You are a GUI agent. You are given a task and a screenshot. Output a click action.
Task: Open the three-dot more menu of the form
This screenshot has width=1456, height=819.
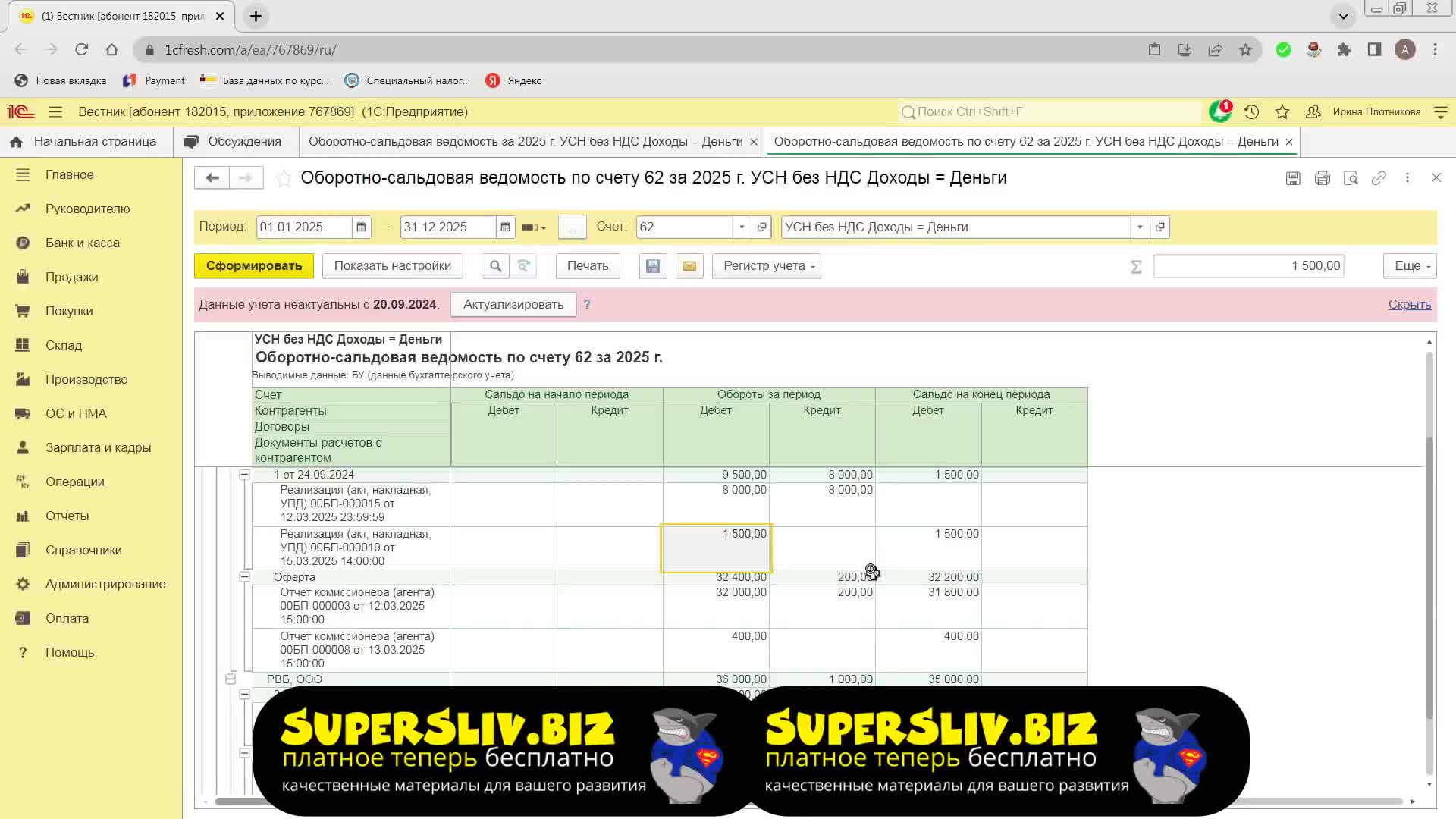pyautogui.click(x=1407, y=177)
